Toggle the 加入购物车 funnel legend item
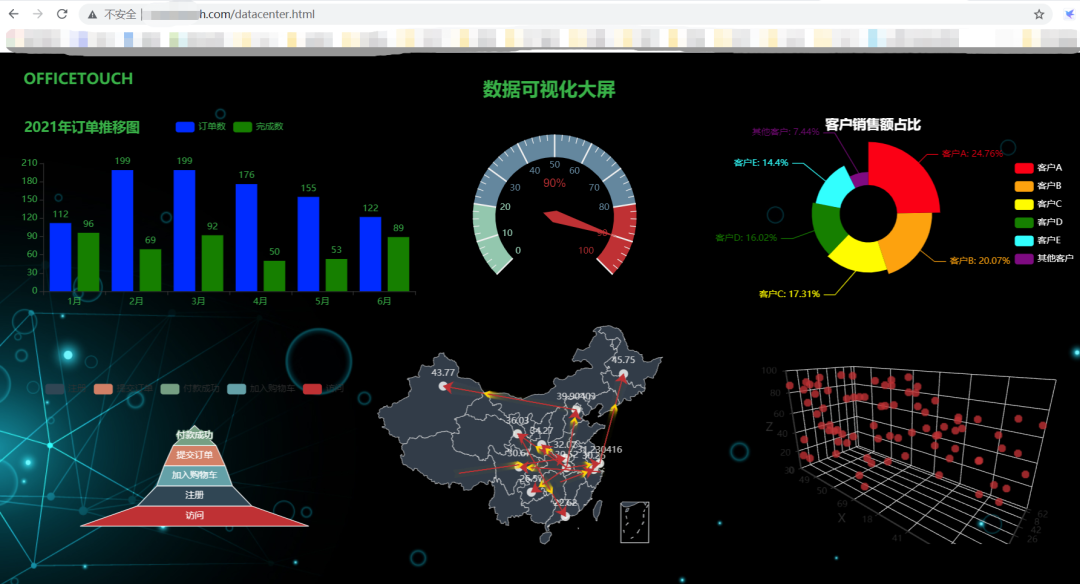1080x584 pixels. pyautogui.click(x=261, y=389)
